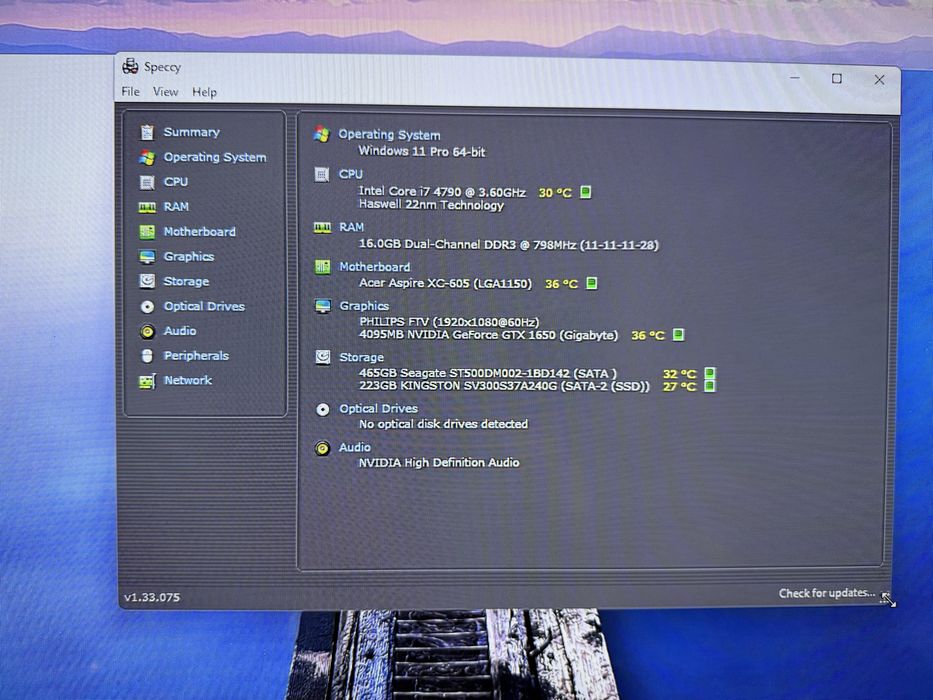Click the NVIDIA High Definition Audio text
The height and width of the screenshot is (700, 933).
(439, 462)
